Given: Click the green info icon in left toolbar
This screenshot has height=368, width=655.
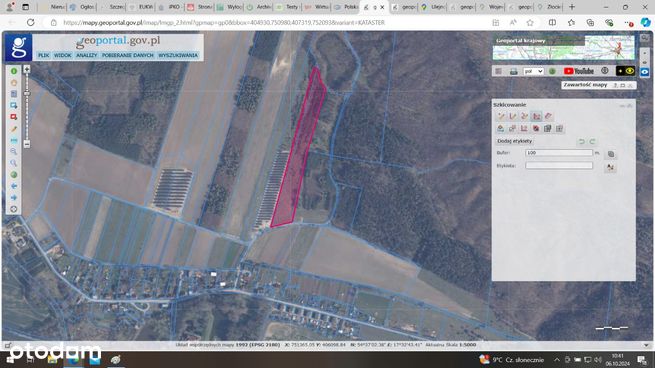Looking at the screenshot, I should click(14, 71).
